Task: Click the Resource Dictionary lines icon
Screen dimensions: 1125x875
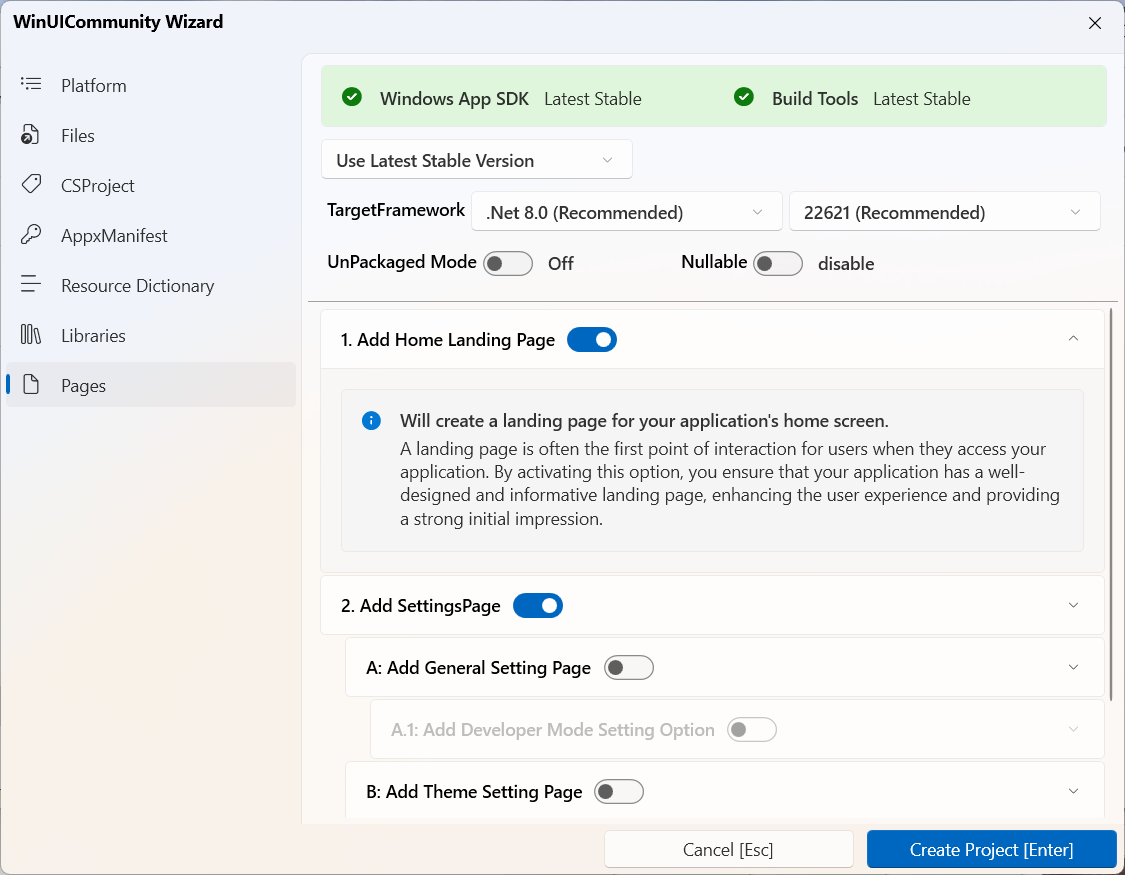Action: coord(31,285)
